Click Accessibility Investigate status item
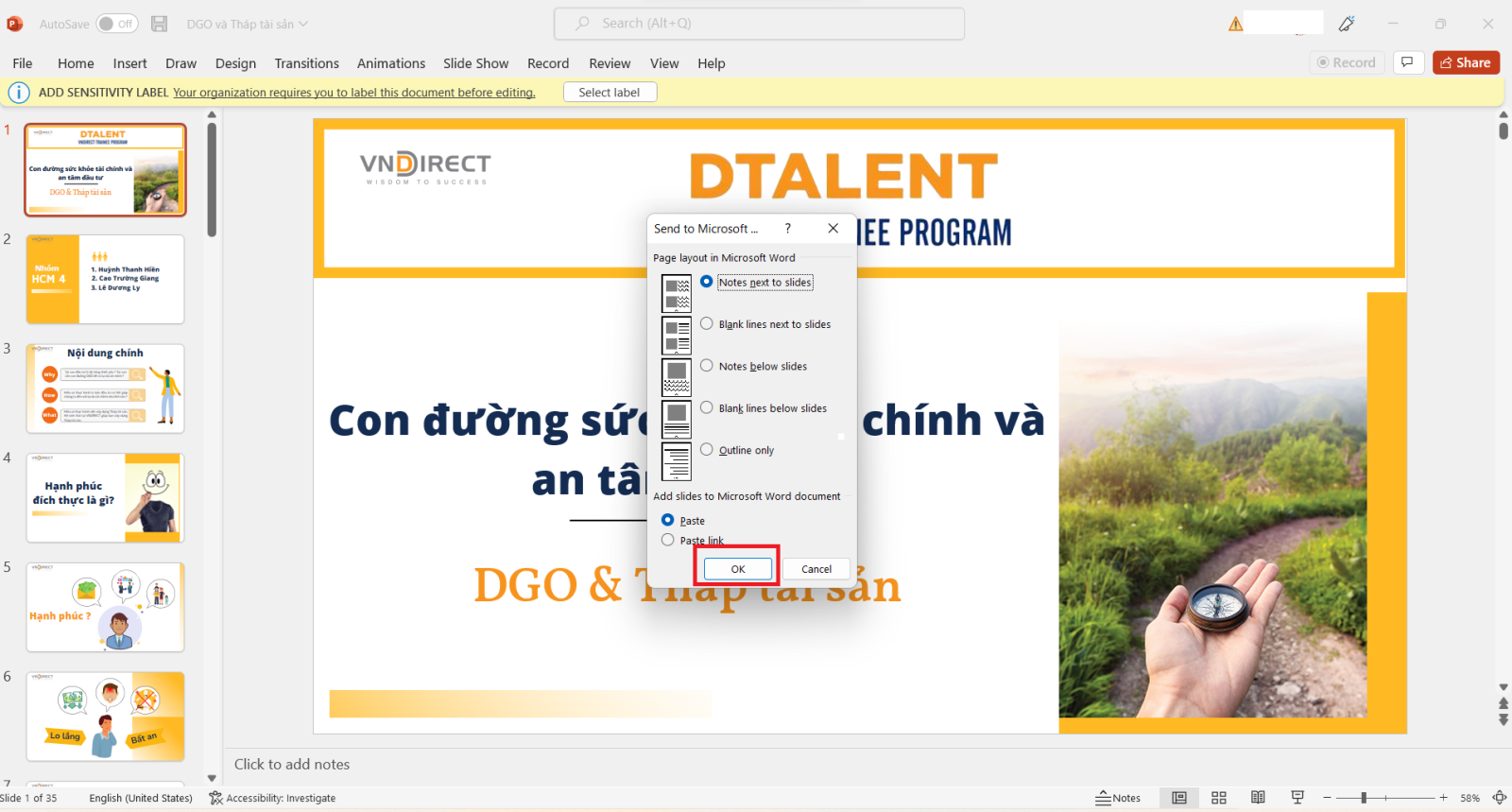This screenshot has height=812, width=1512. pyautogui.click(x=272, y=798)
